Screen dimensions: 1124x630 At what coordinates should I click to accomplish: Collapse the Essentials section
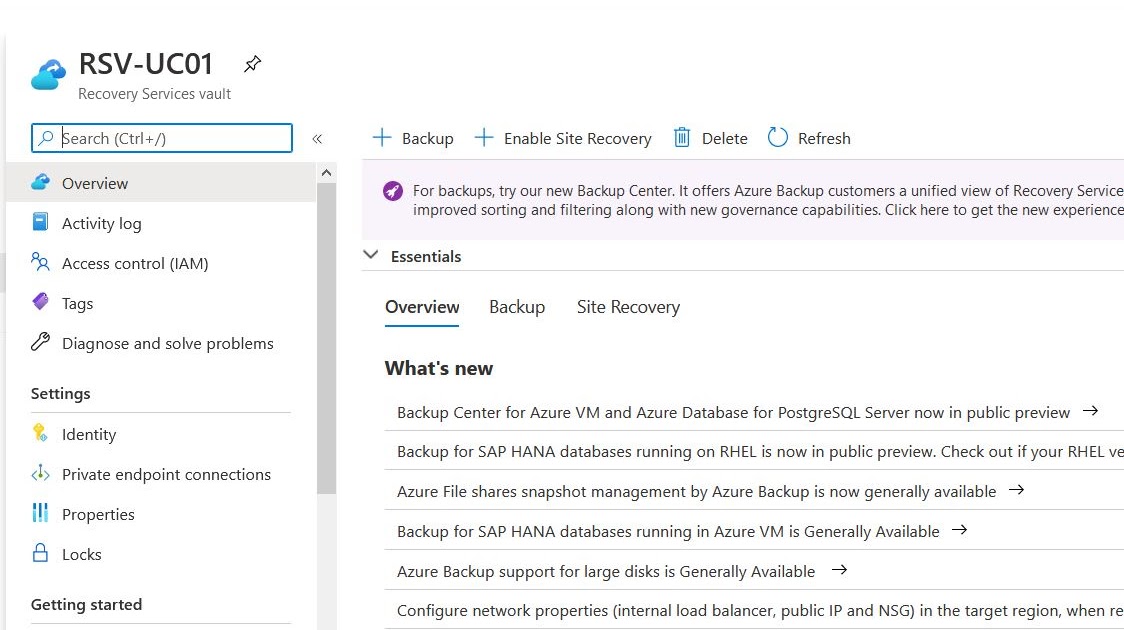(371, 256)
